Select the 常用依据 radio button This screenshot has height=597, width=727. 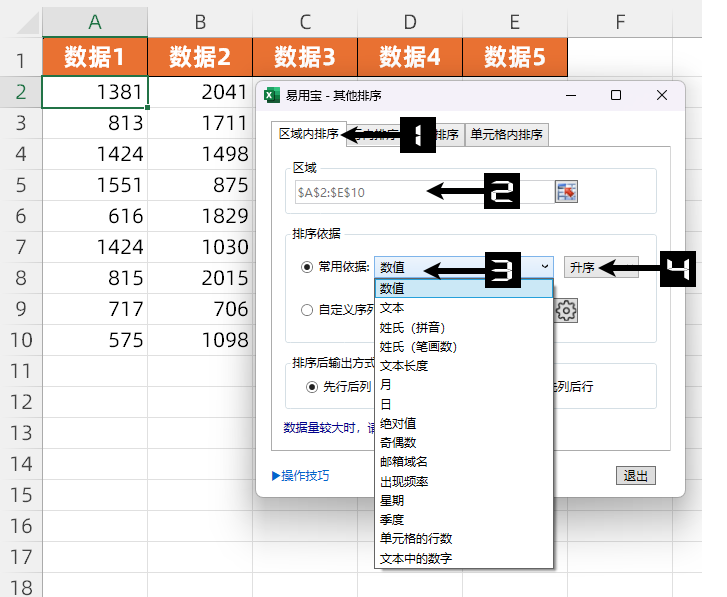click(x=307, y=267)
